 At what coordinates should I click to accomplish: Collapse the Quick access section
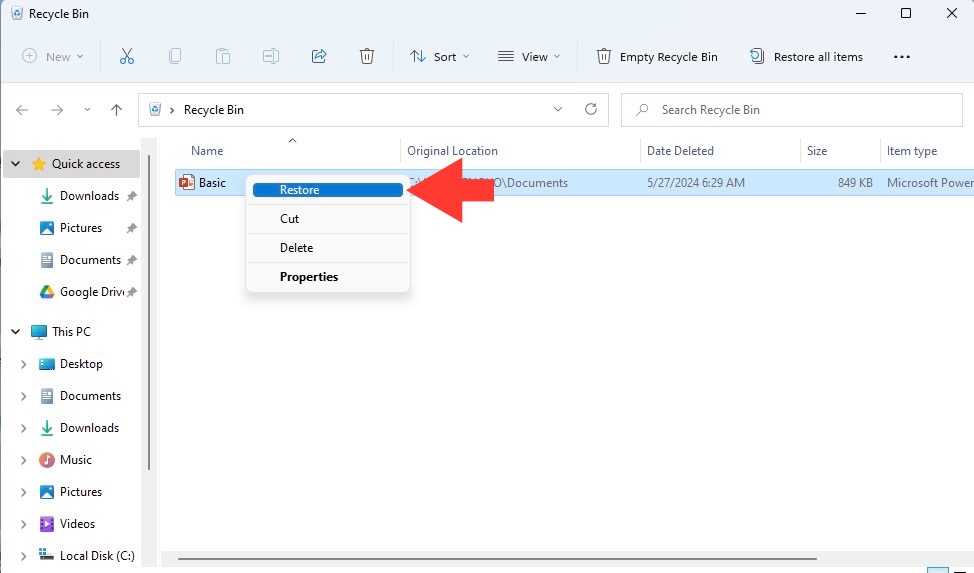[16, 164]
